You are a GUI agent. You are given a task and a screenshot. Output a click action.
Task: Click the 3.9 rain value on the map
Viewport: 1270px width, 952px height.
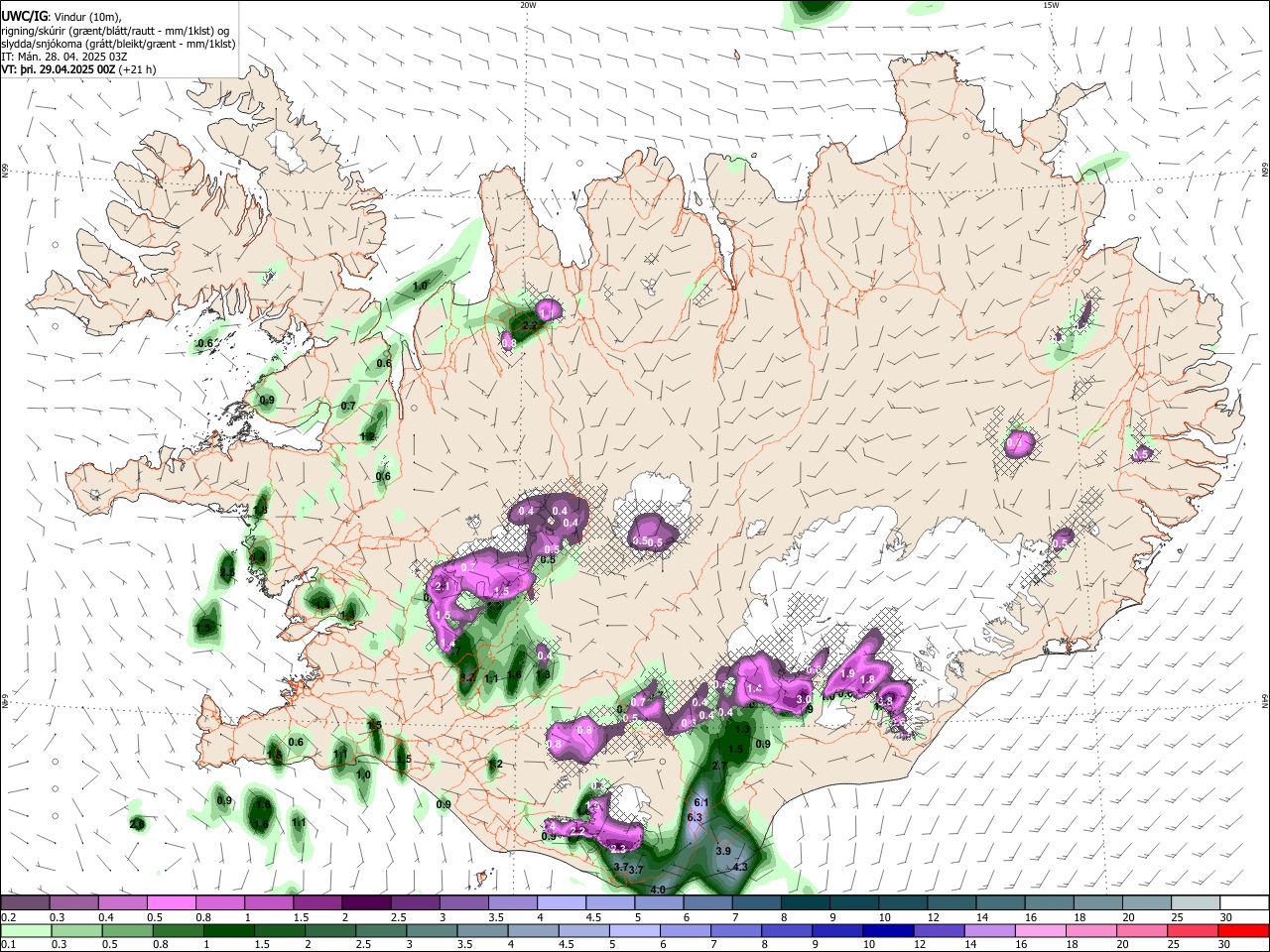coord(723,852)
